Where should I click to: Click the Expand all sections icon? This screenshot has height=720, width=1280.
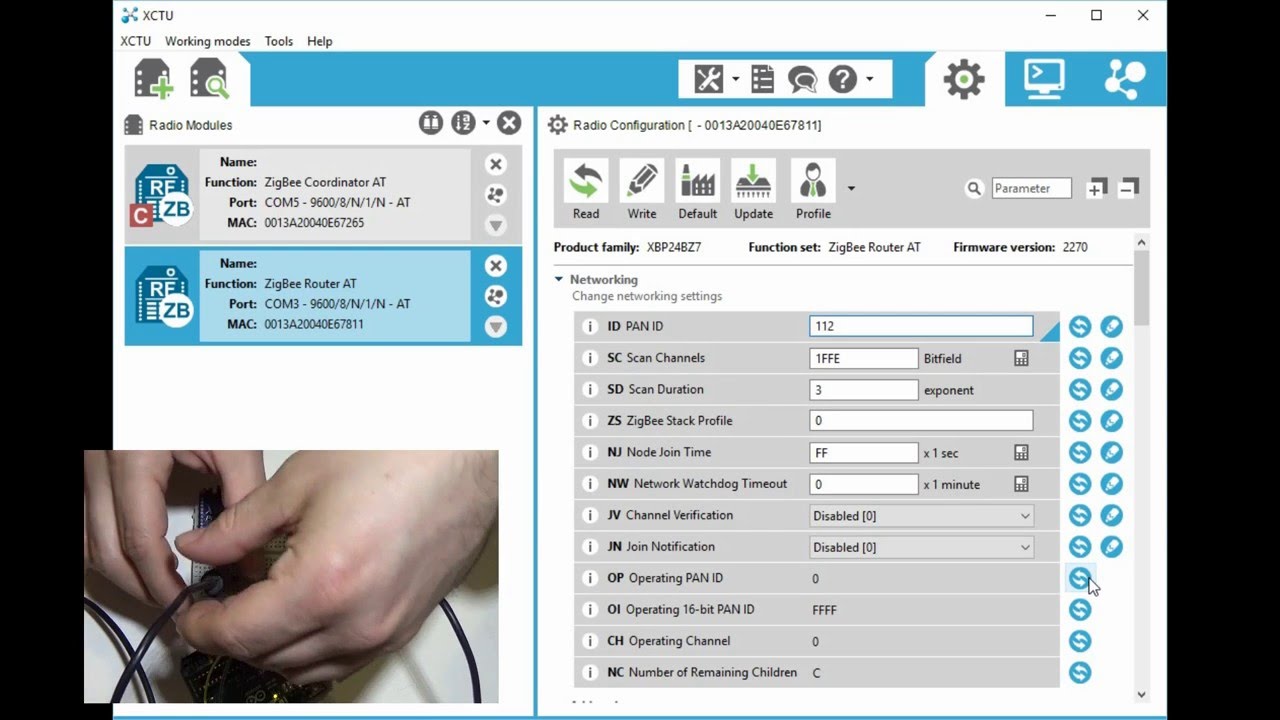tap(1097, 188)
